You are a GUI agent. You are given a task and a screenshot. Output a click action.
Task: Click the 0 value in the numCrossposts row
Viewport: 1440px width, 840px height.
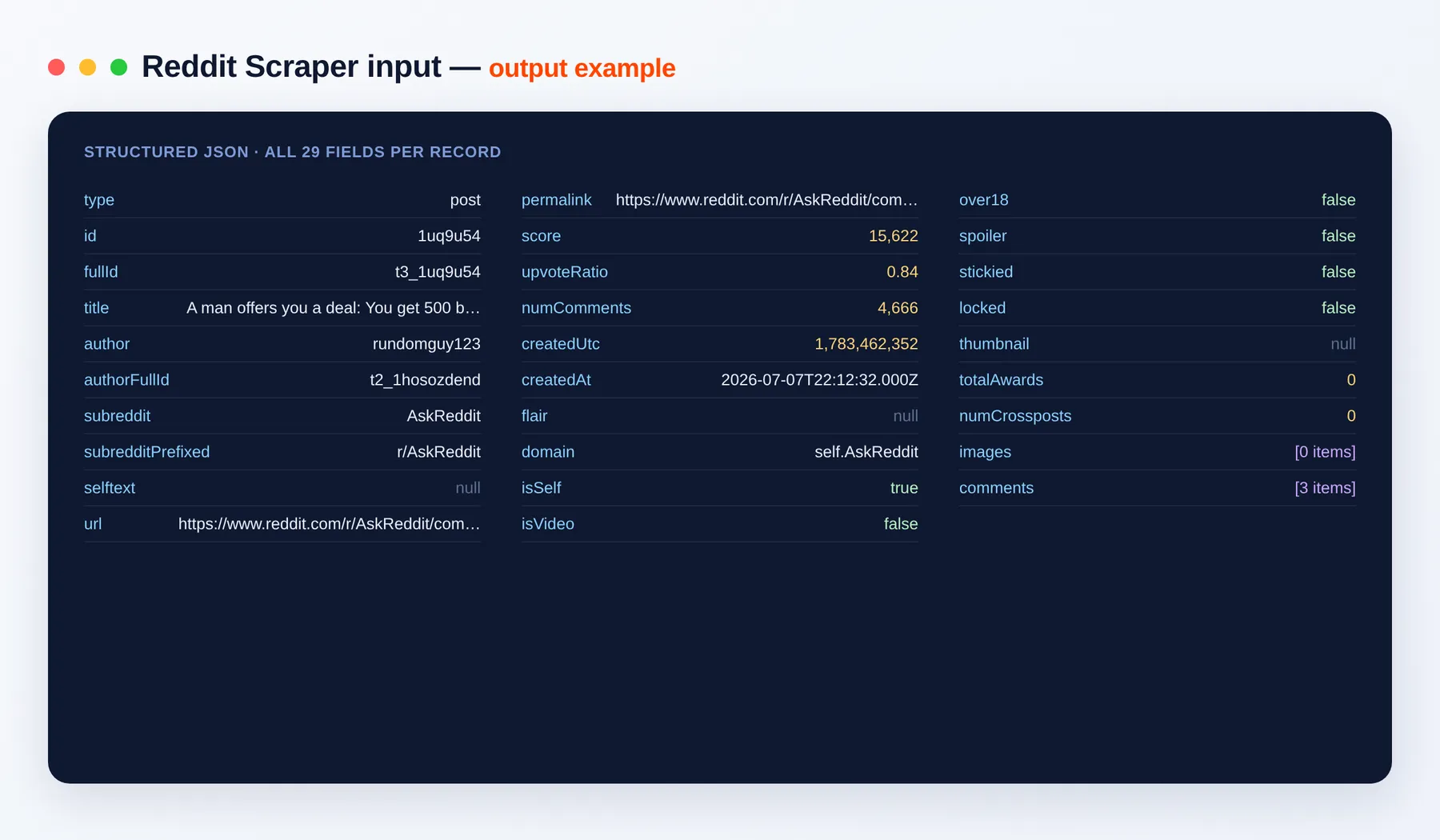pyautogui.click(x=1351, y=416)
